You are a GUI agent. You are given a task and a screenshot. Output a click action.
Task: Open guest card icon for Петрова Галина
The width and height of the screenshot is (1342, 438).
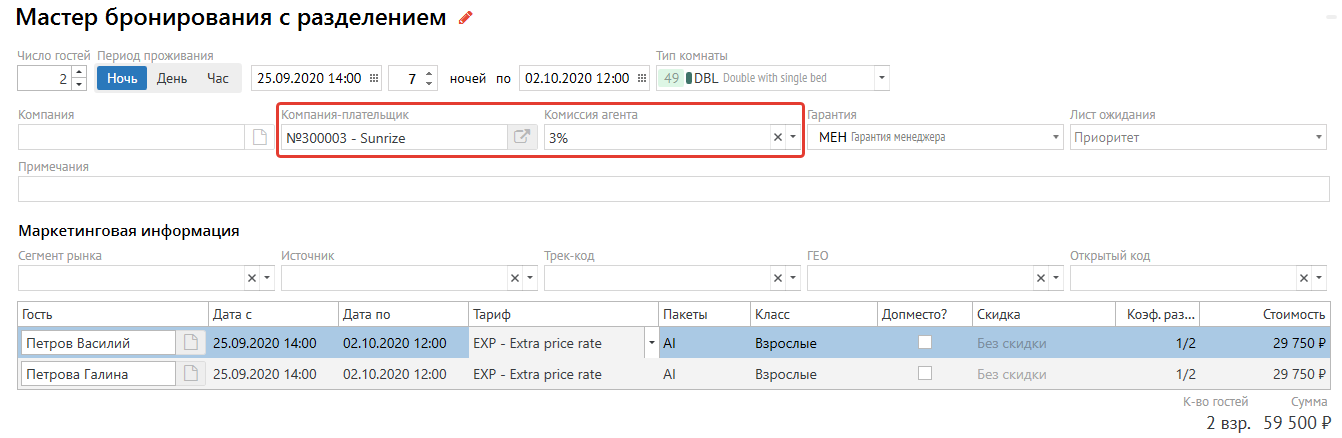190,374
